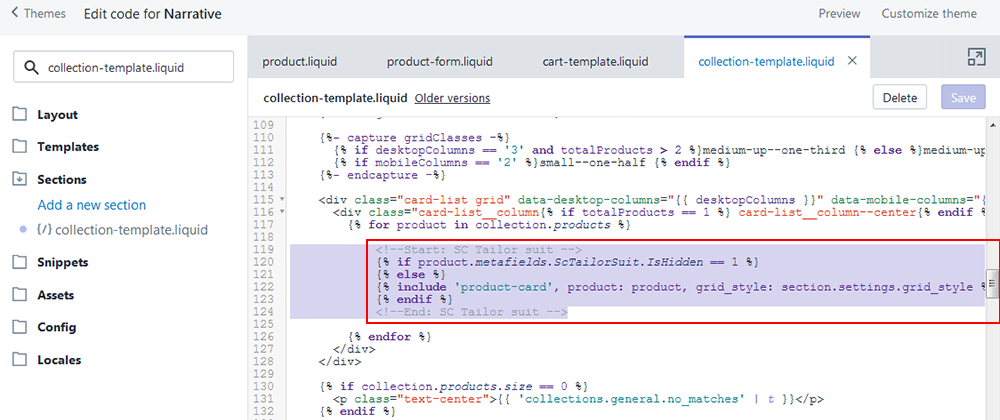Screen dimensions: 1000x420
Task: Click the expand editor fullscreen icon
Action: [x=976, y=58]
